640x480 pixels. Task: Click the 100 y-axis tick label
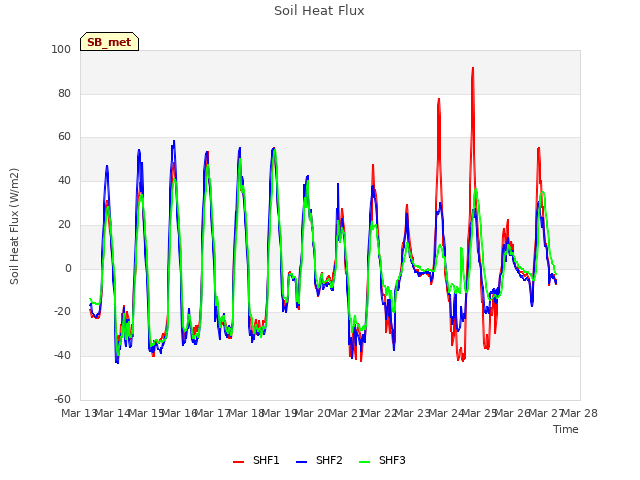61,49
